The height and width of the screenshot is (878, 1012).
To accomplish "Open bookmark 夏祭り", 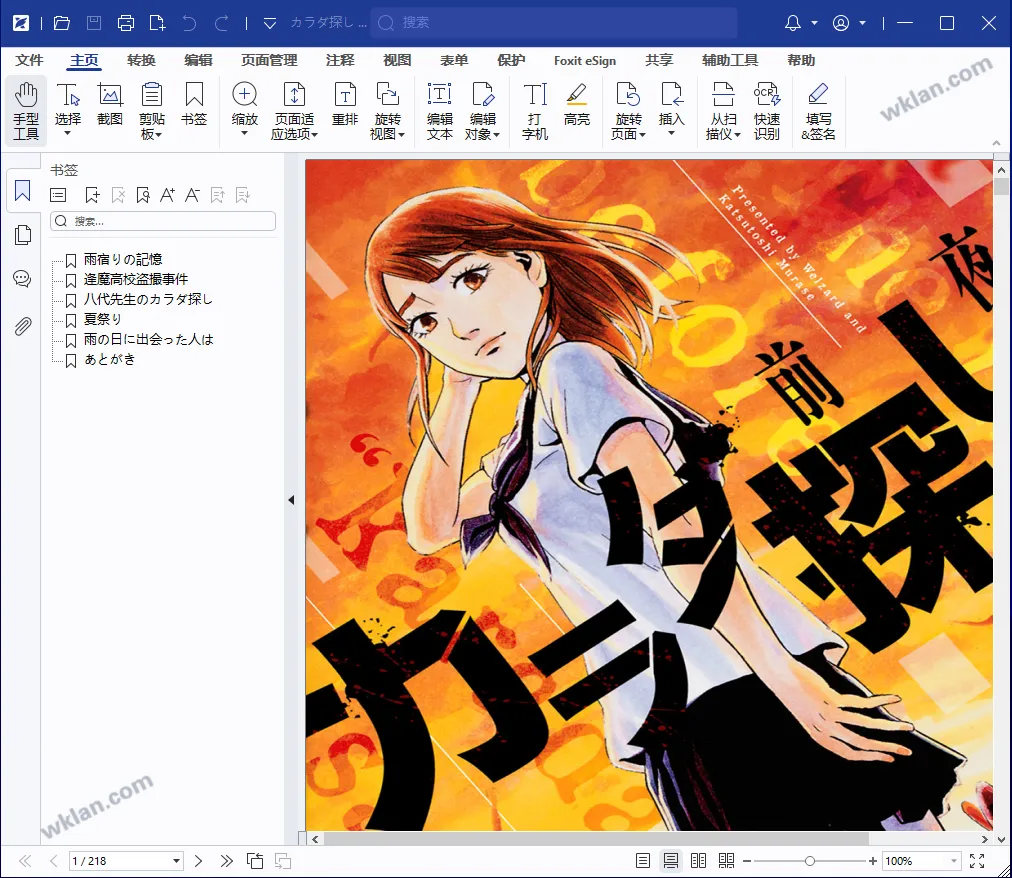I will tap(102, 320).
